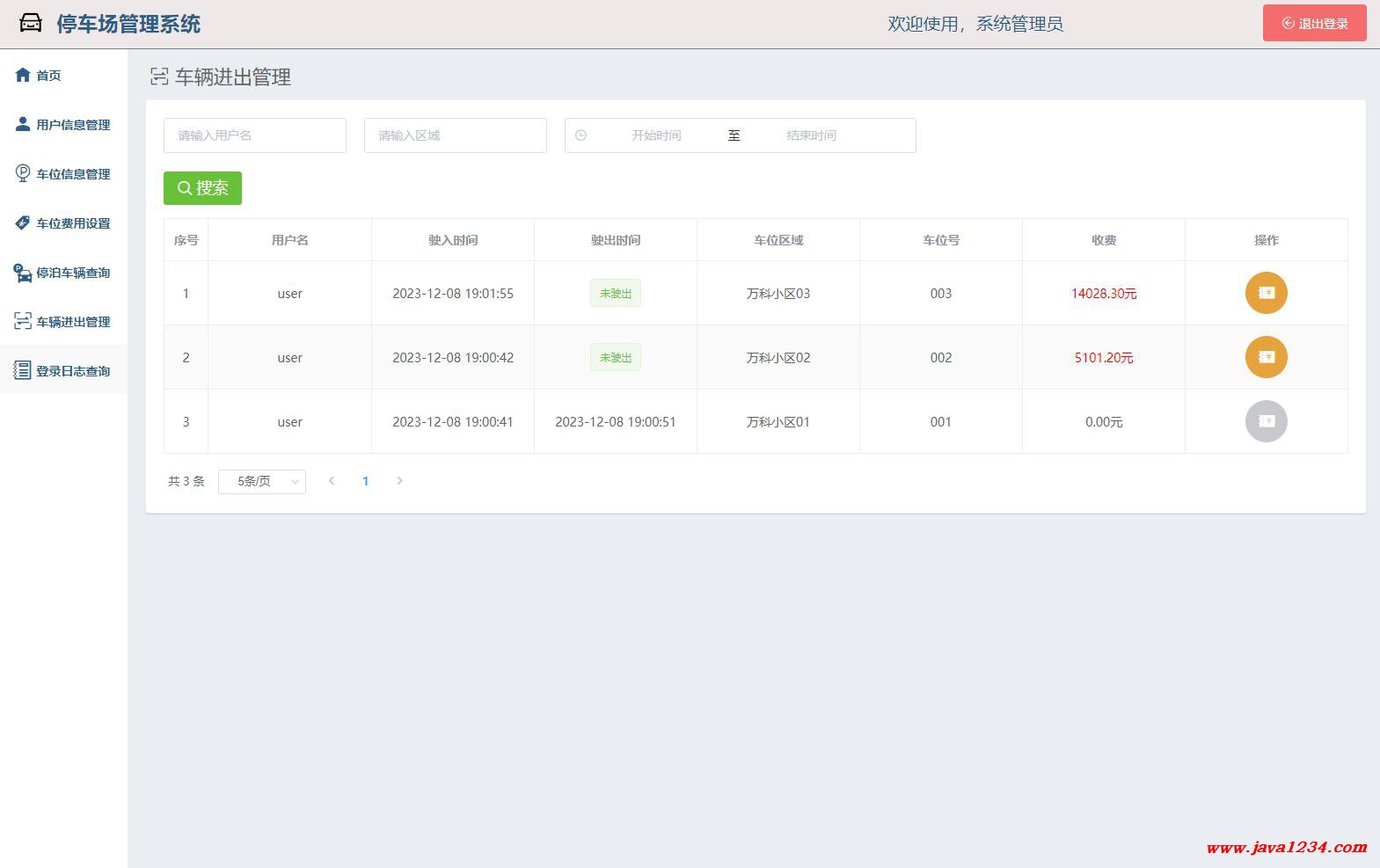
Task: Click entry time 2023-12-08 19:01:55
Action: click(x=453, y=294)
